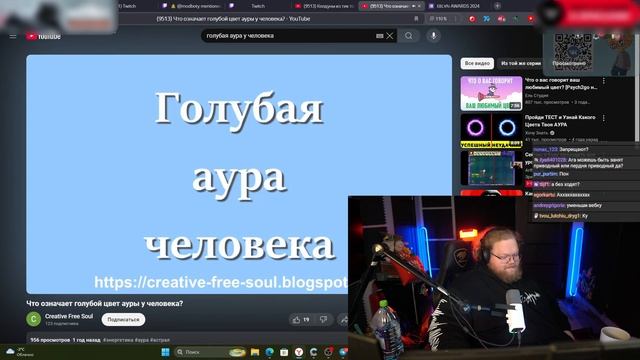Switch to the modboty Twitch tab
The height and width of the screenshot is (360, 640).
point(192,6)
